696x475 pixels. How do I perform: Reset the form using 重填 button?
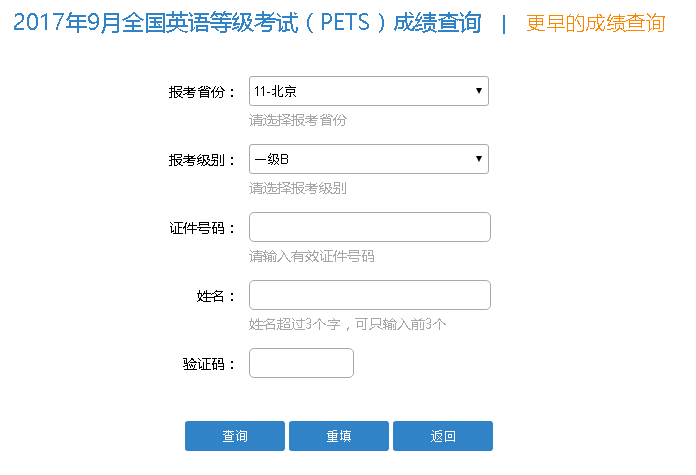pos(339,436)
